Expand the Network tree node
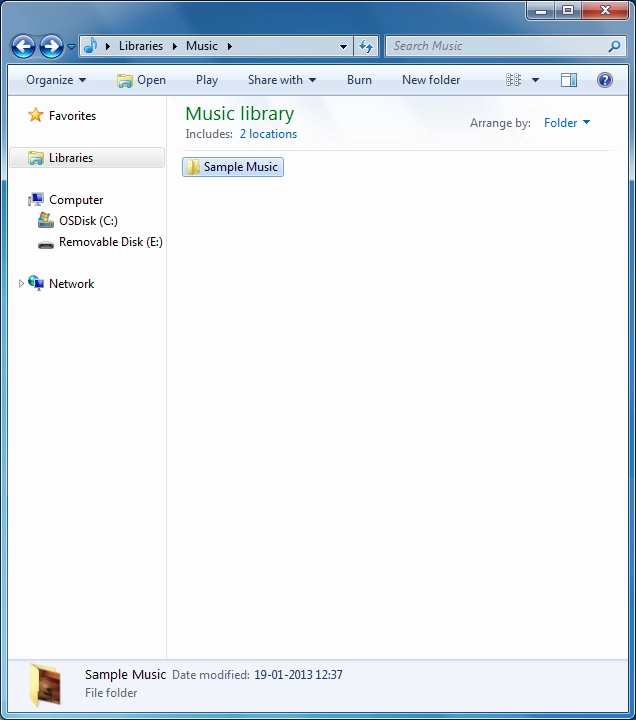The image size is (636, 720). click(22, 284)
